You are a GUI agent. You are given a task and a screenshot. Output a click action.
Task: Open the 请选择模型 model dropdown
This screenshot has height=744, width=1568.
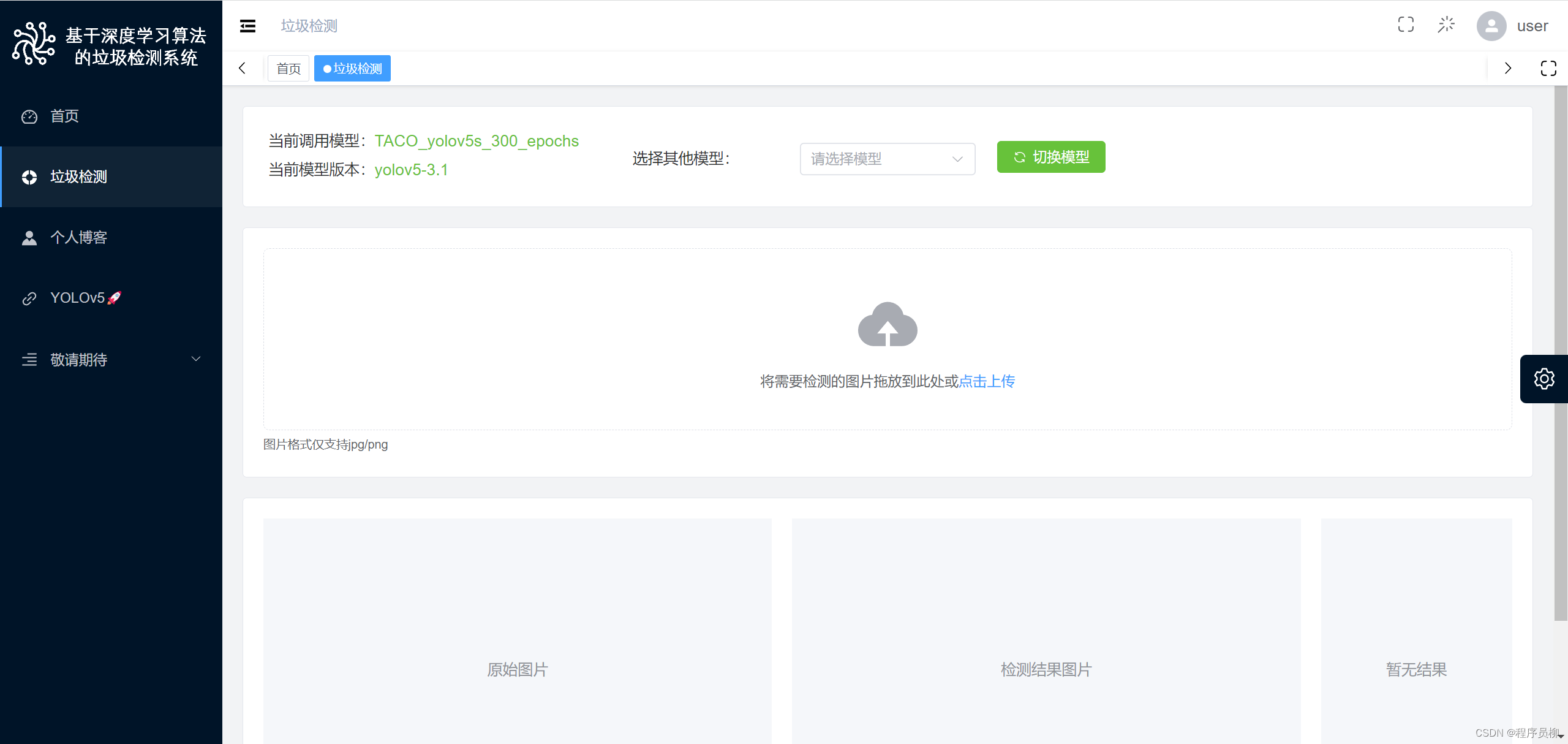(x=888, y=159)
